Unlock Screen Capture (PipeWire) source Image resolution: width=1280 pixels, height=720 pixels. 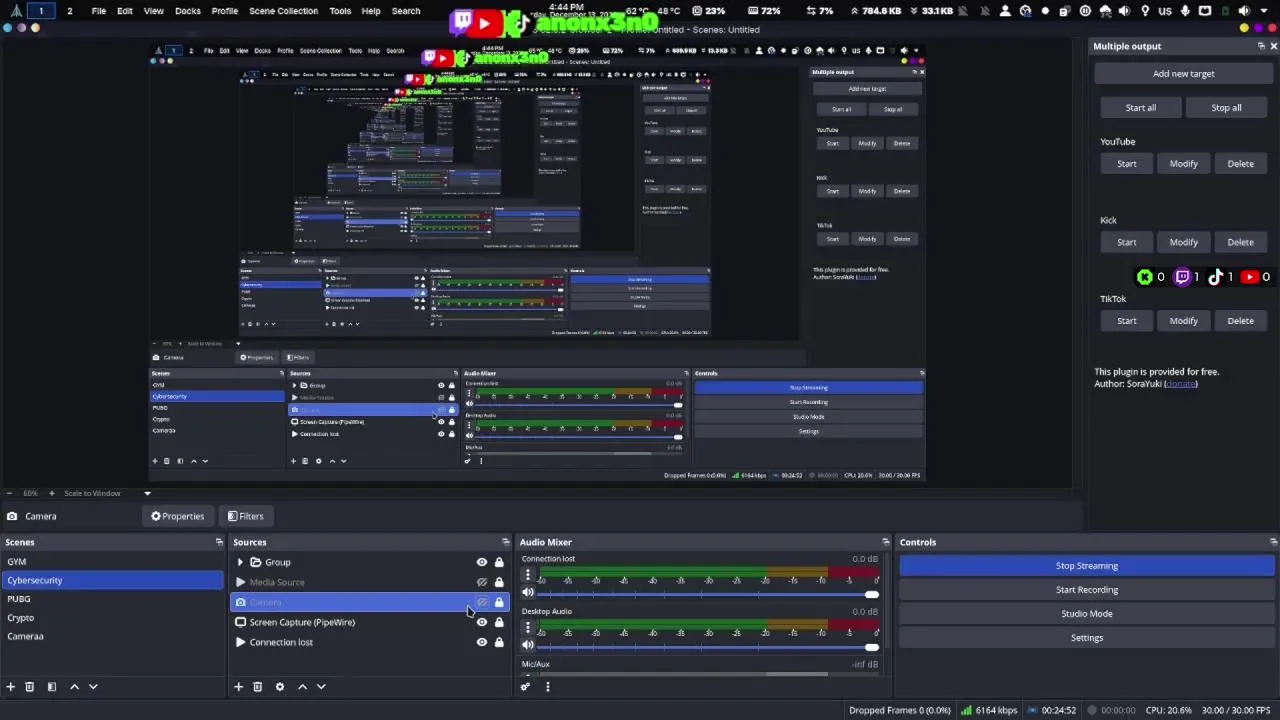(499, 622)
